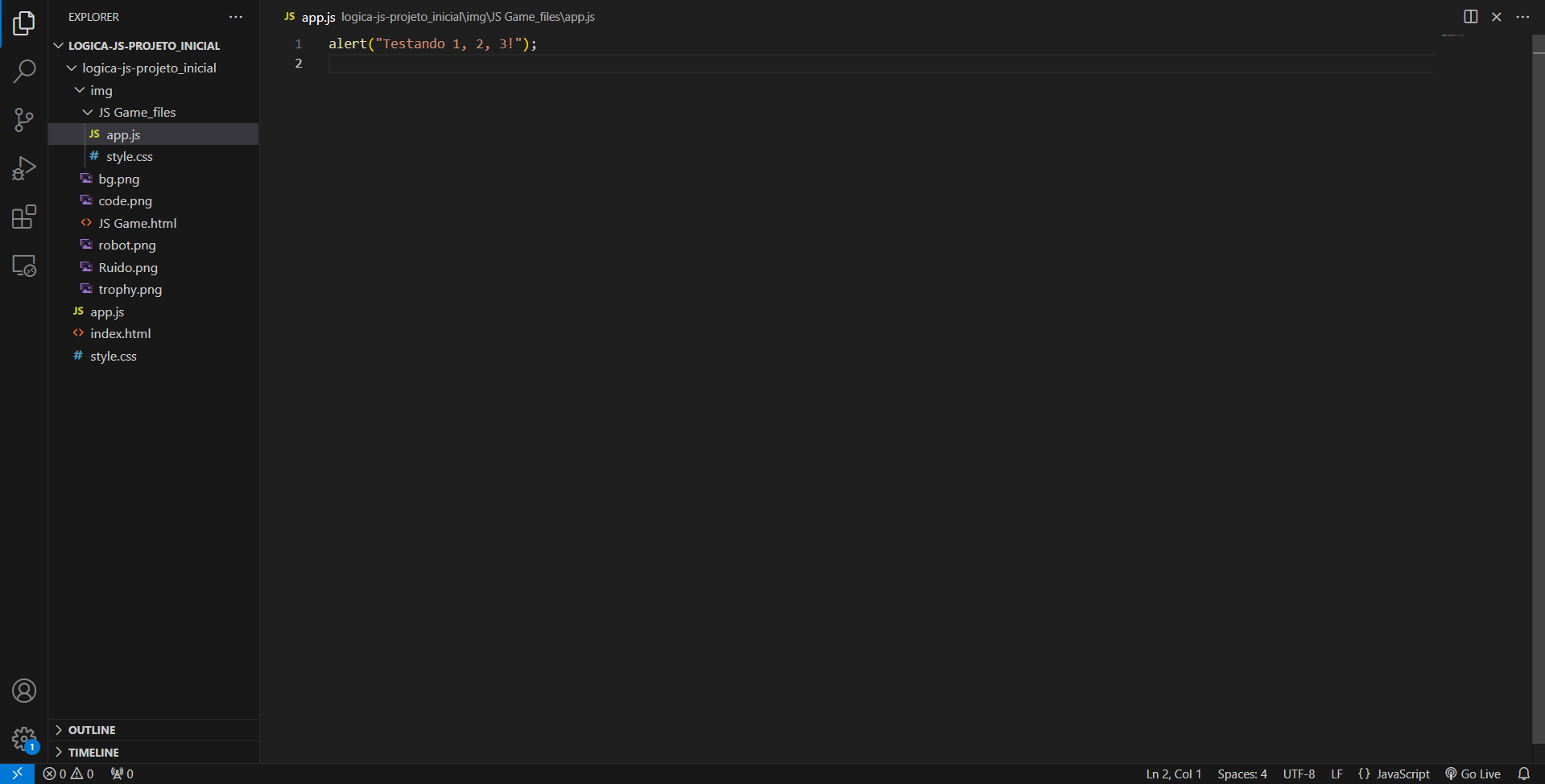Show errors and warnings problems count
Viewport: 1545px width, 784px height.
click(x=68, y=774)
